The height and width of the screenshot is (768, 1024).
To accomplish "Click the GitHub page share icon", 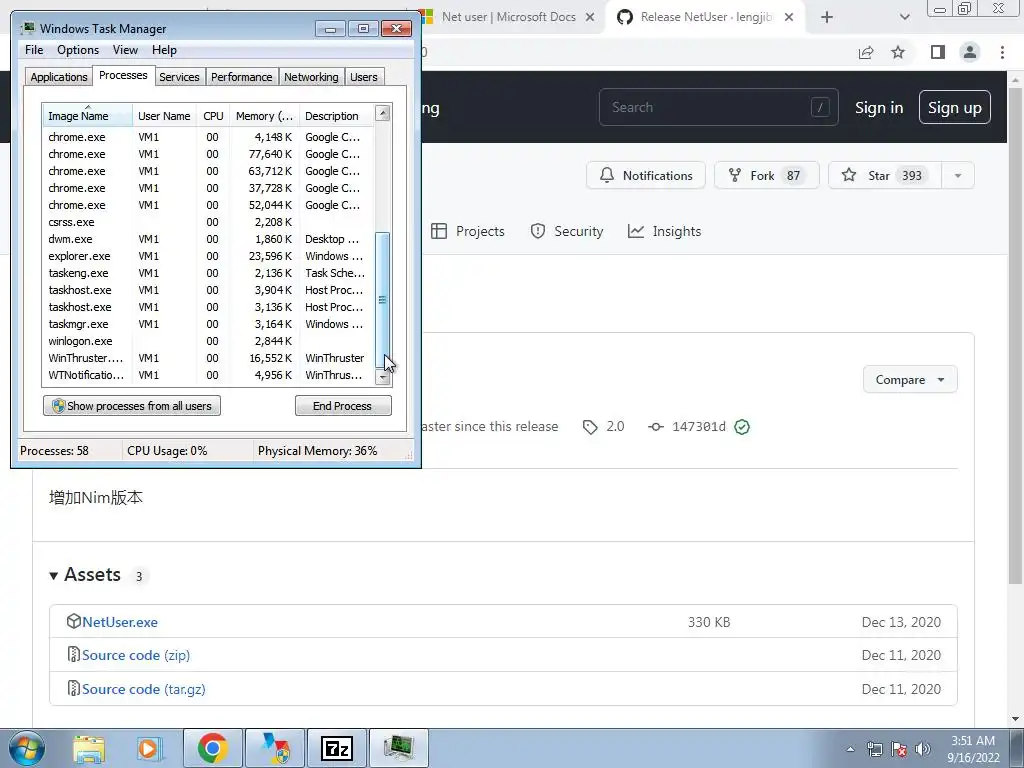I will [866, 52].
